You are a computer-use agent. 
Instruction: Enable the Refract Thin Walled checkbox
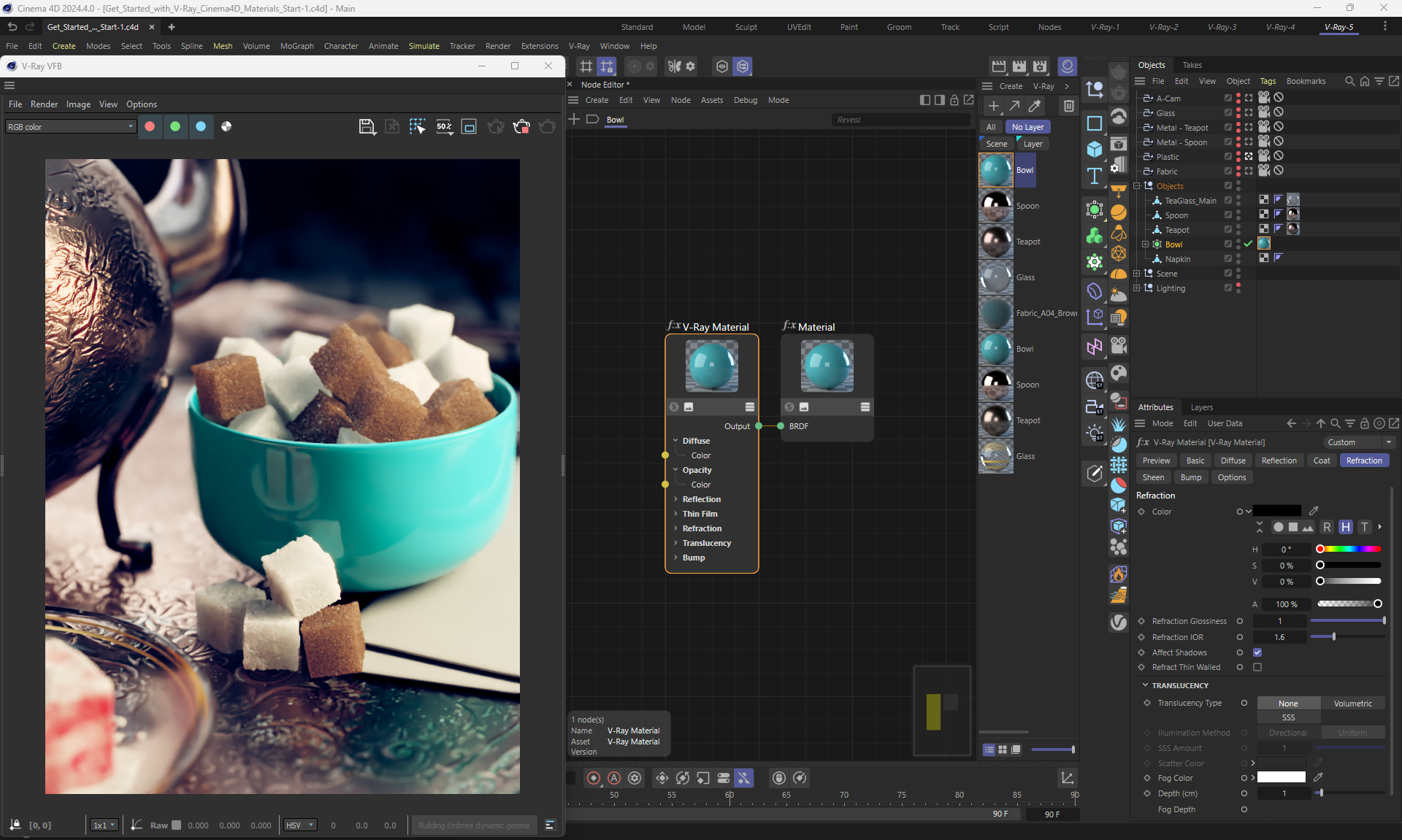1257,667
